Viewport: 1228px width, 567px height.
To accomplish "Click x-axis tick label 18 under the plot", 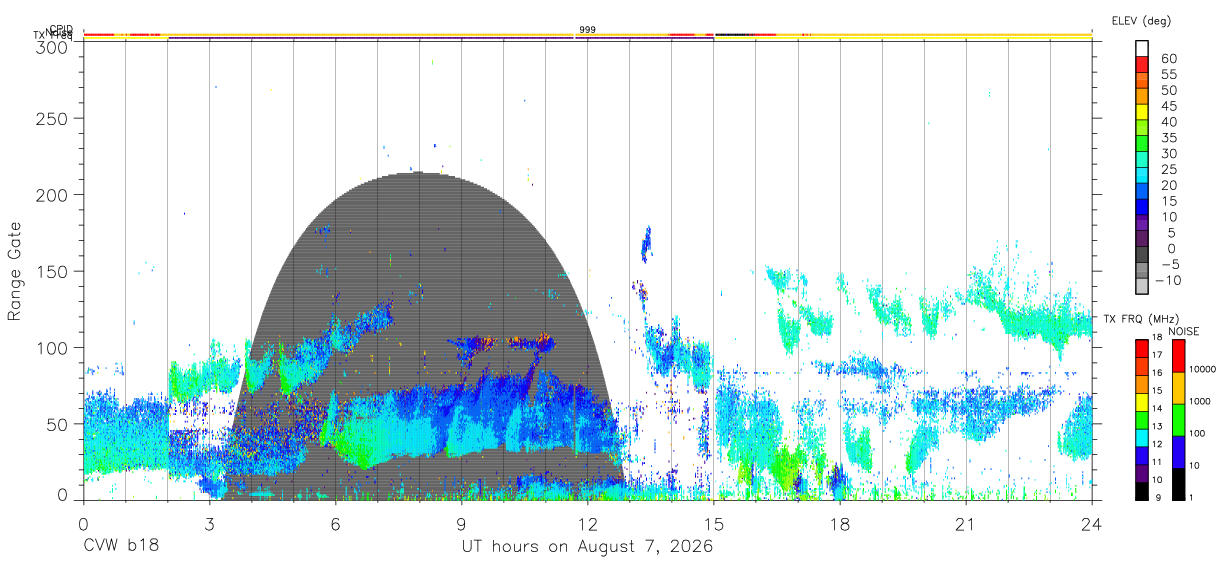I will point(840,524).
